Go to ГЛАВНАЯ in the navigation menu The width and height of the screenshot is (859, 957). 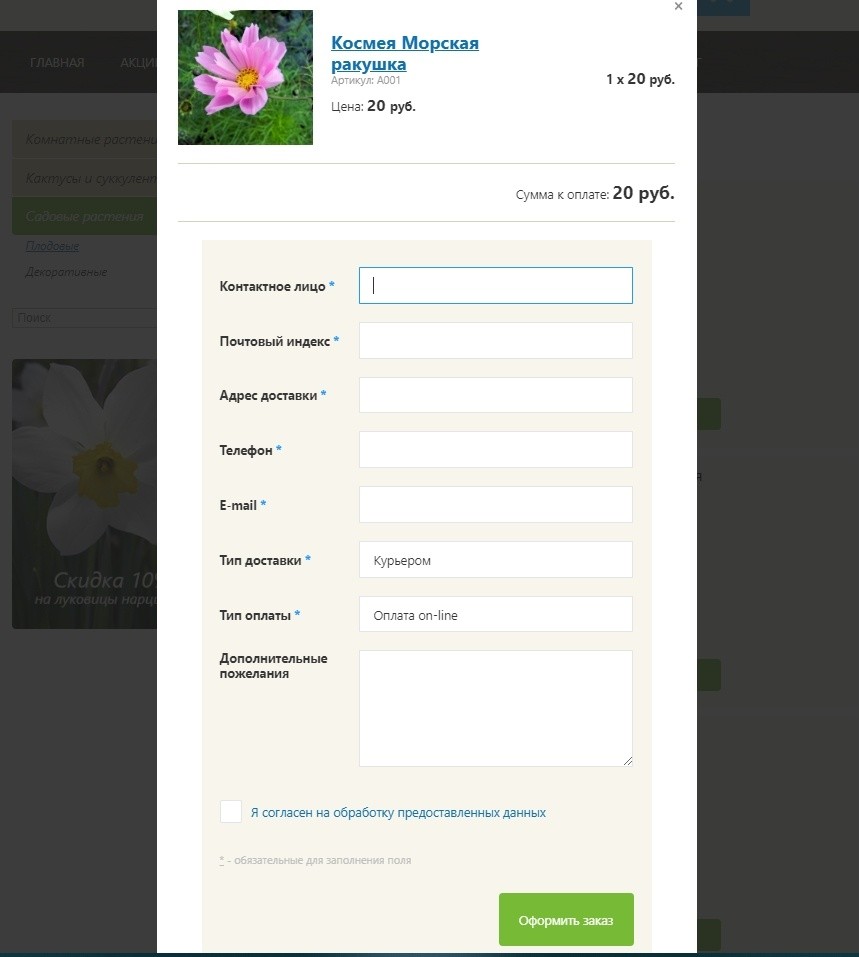click(57, 62)
